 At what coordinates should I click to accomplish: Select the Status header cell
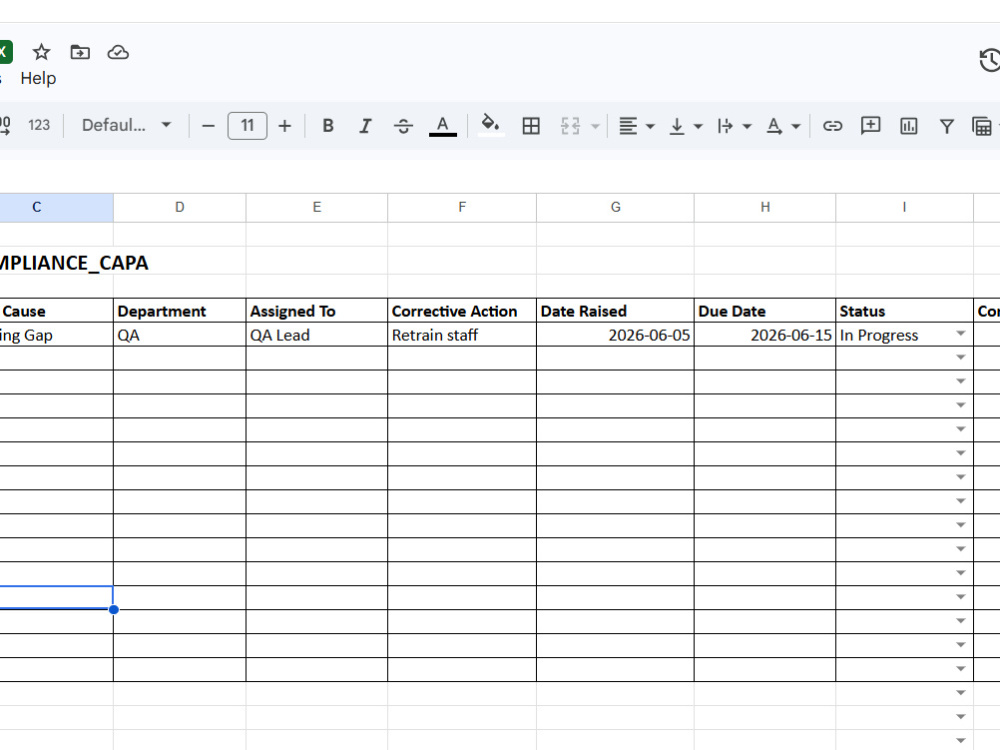click(904, 311)
